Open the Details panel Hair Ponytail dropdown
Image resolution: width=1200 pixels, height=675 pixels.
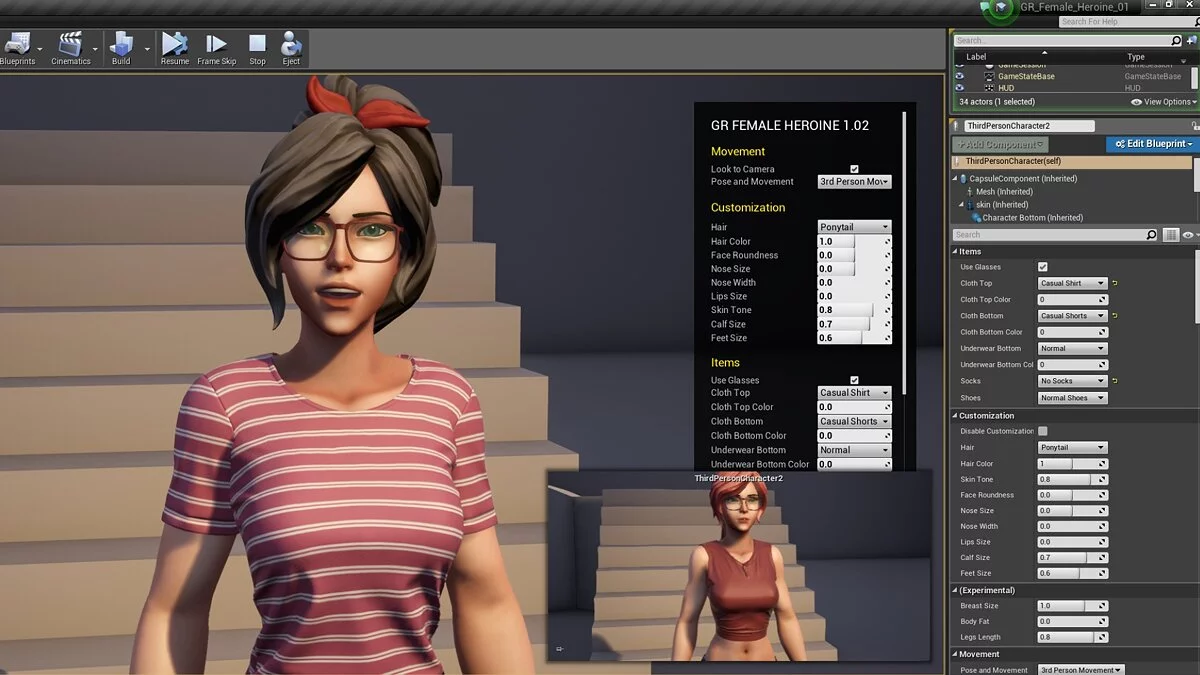coord(1072,448)
